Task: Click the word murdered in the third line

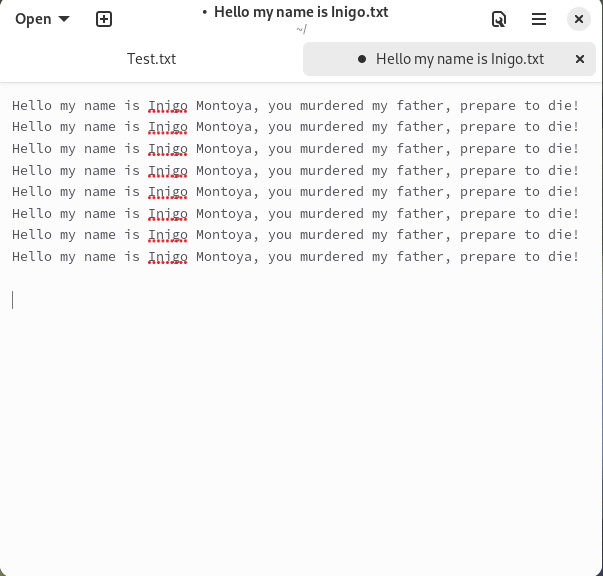Action: pos(332,149)
